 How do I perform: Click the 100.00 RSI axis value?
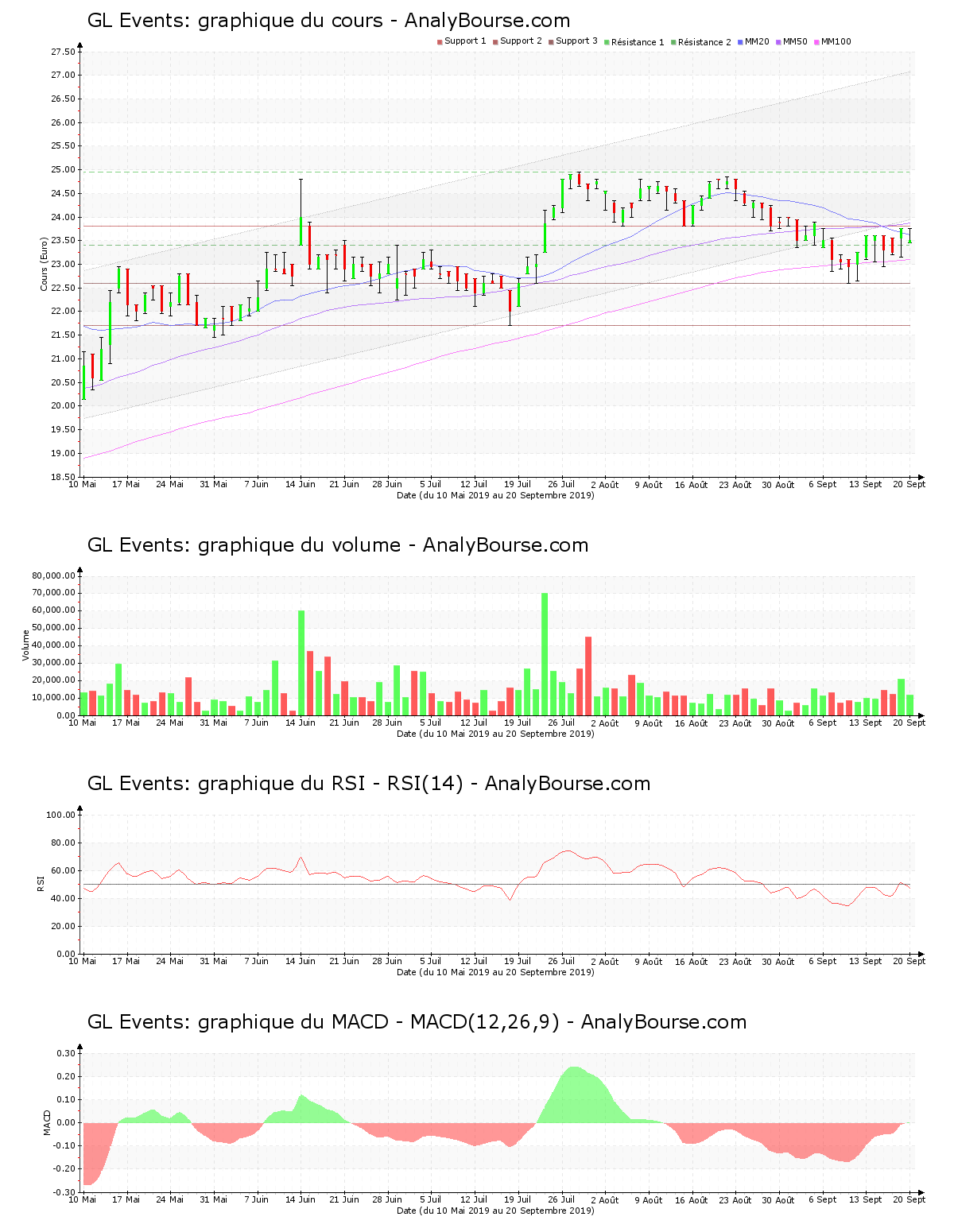(x=60, y=815)
